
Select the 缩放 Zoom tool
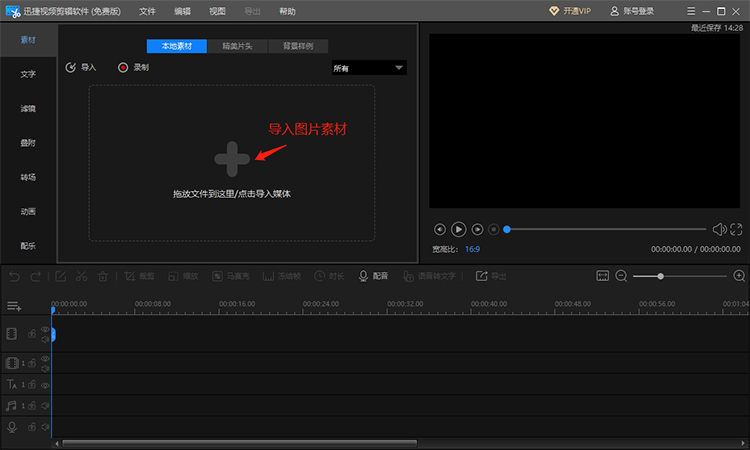183,276
